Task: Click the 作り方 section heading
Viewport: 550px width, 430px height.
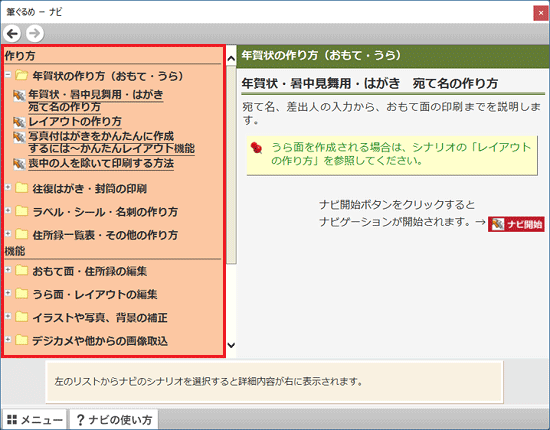Action: coord(20,56)
